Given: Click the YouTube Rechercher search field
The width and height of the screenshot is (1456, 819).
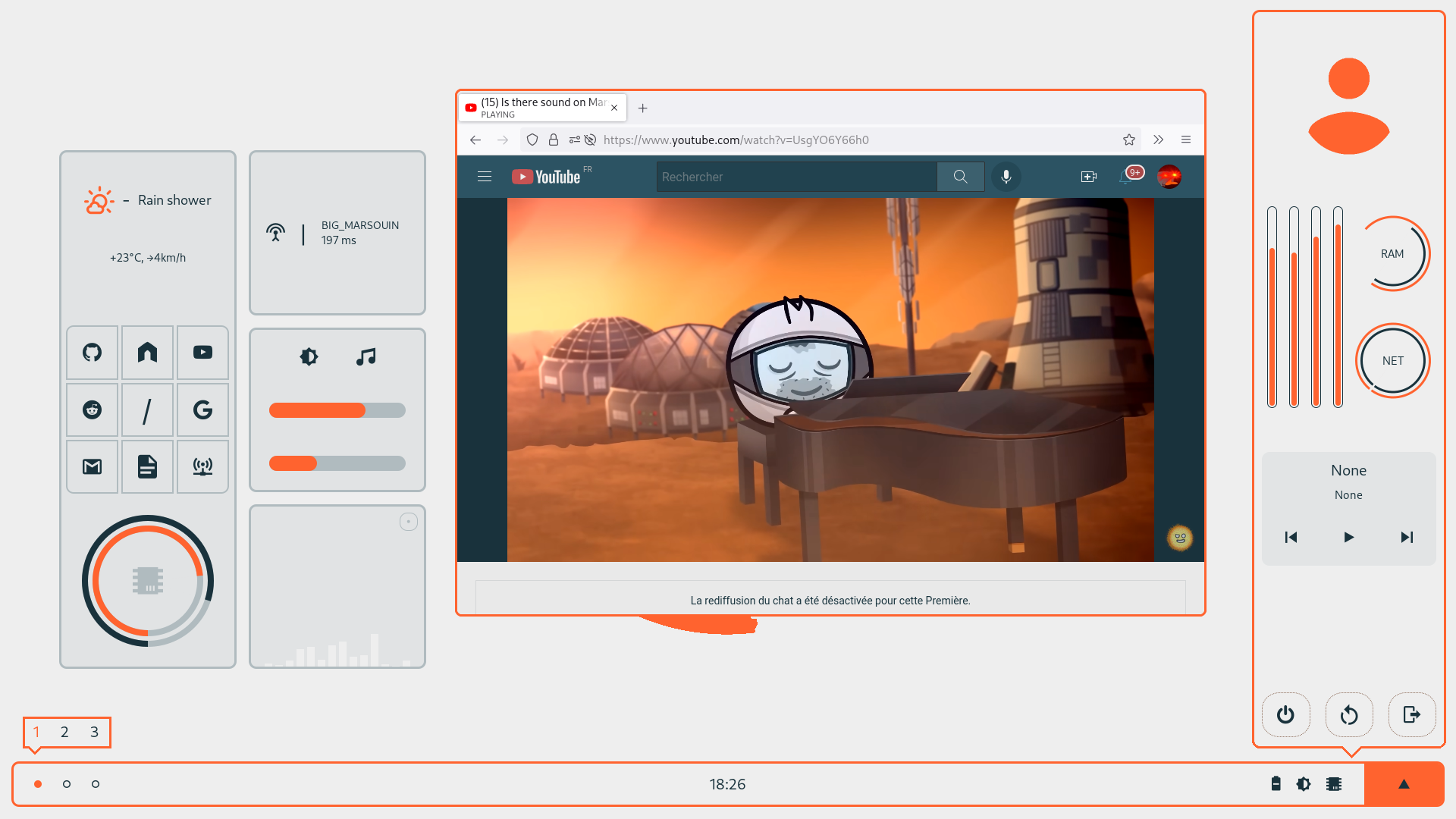Looking at the screenshot, I should coord(796,177).
